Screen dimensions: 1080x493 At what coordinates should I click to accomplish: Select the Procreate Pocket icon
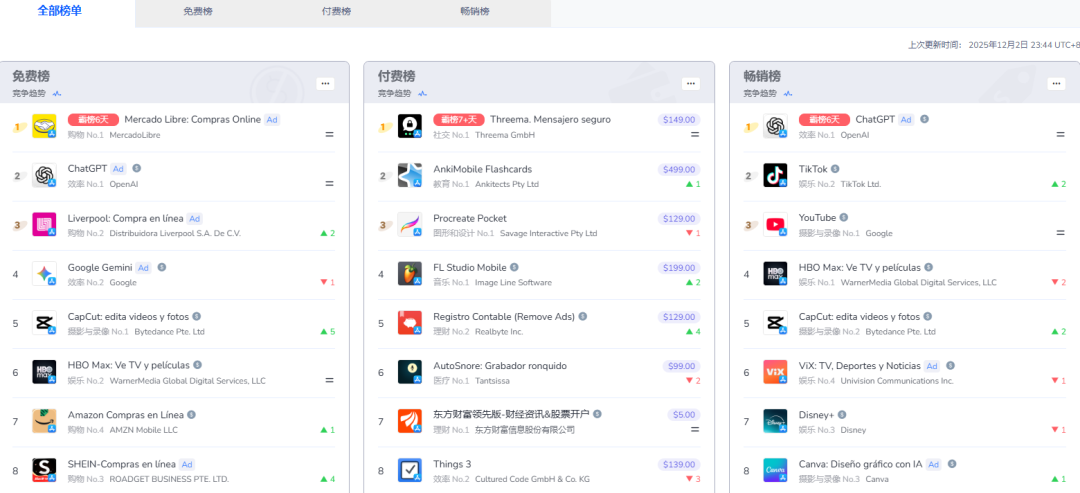click(410, 224)
